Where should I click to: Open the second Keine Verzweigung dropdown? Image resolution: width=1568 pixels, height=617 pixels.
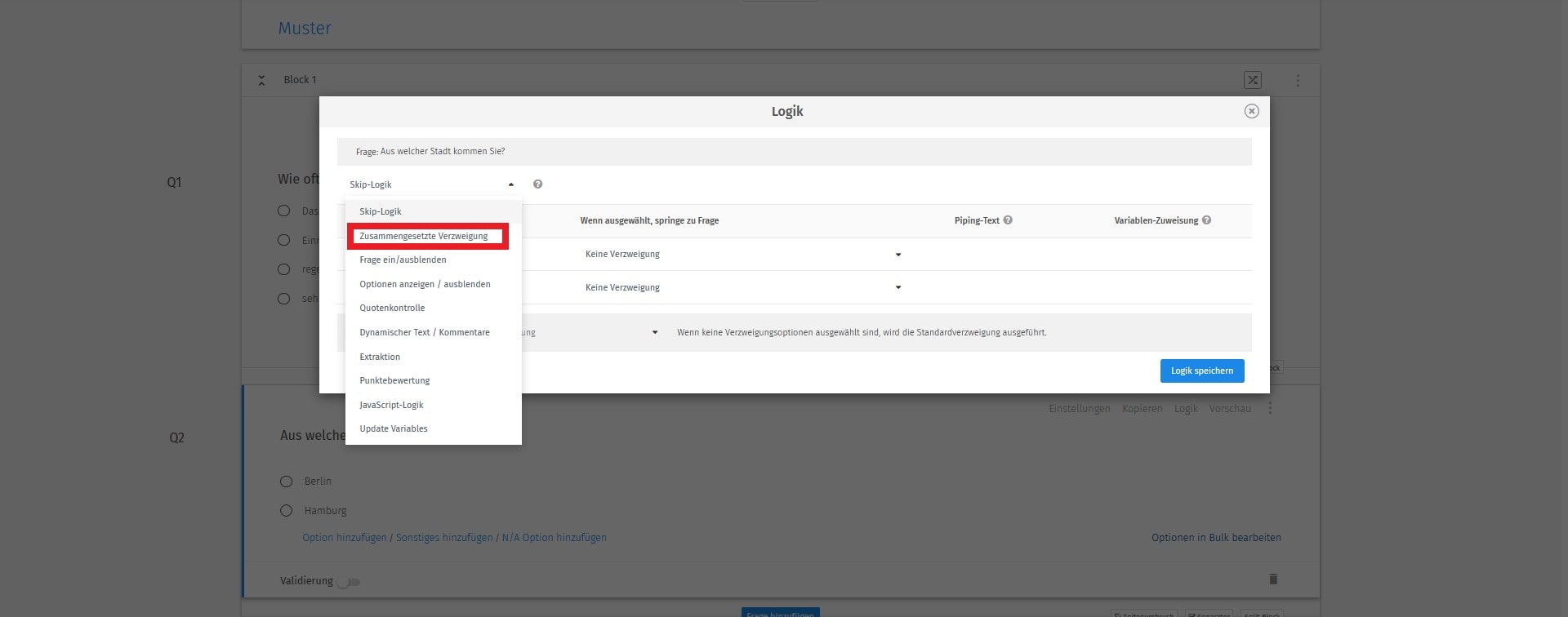pyautogui.click(x=743, y=287)
